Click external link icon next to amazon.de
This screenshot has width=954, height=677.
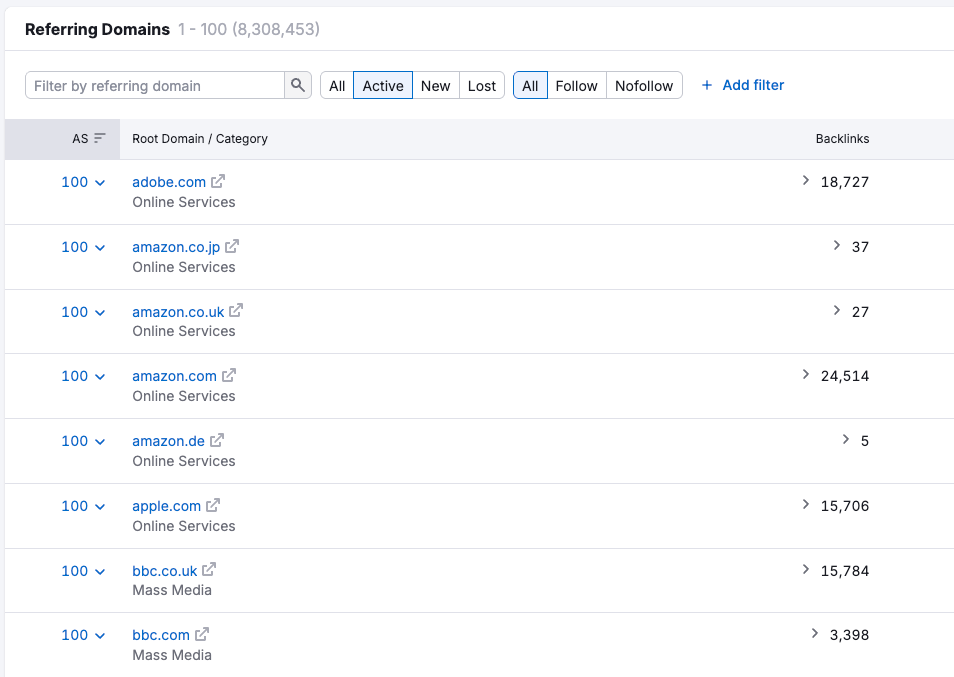[x=217, y=440]
